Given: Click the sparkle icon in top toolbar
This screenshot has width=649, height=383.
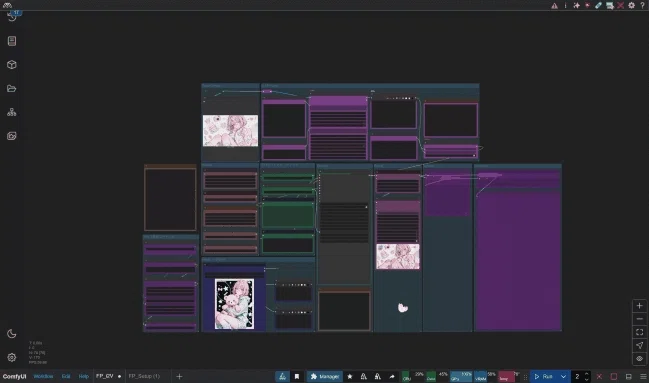Looking at the screenshot, I should coord(576,5).
